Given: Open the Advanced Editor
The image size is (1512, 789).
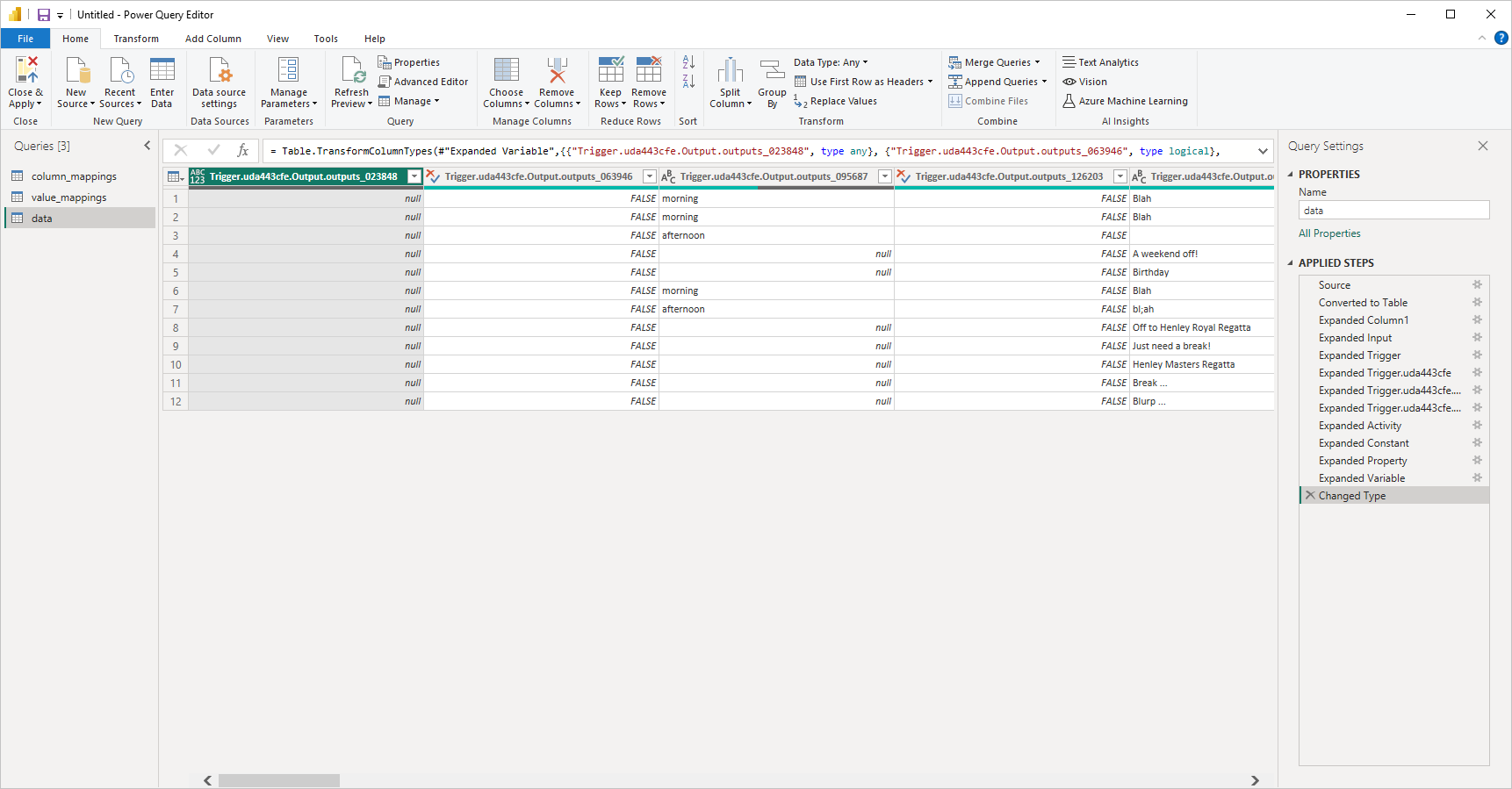Looking at the screenshot, I should point(423,82).
